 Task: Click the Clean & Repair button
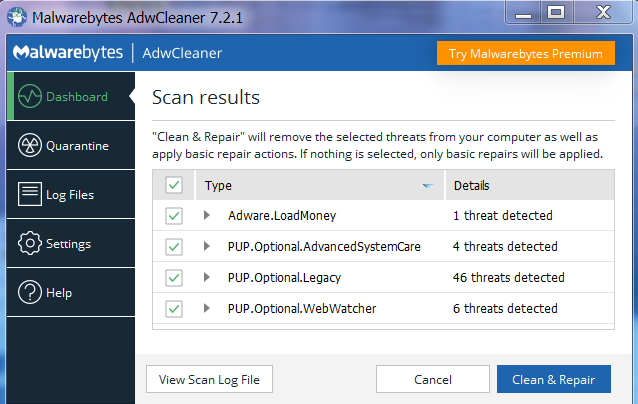[554, 379]
